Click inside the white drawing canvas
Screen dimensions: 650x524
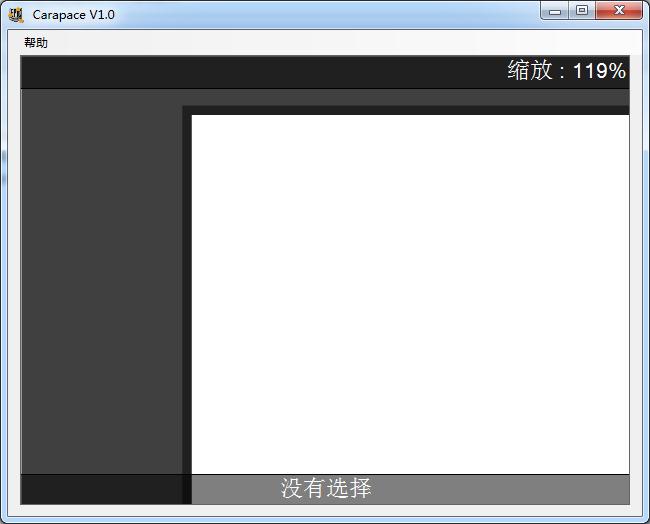[410, 294]
